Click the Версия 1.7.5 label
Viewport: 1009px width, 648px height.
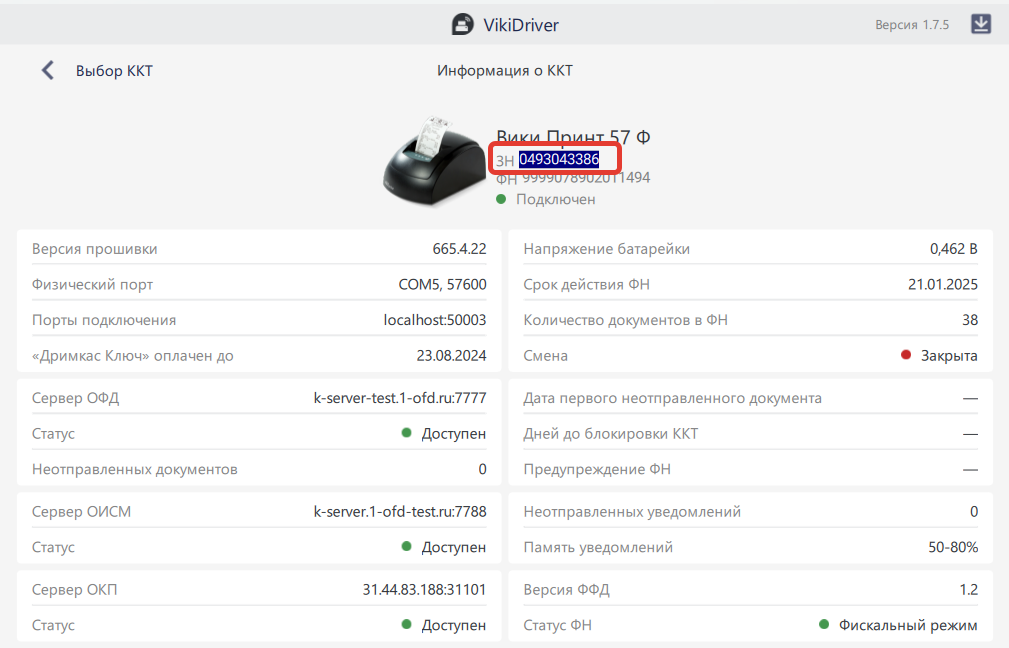912,25
